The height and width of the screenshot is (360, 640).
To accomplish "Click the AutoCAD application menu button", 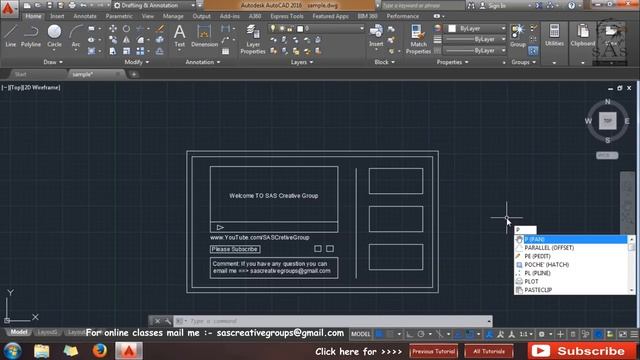I will point(9,9).
